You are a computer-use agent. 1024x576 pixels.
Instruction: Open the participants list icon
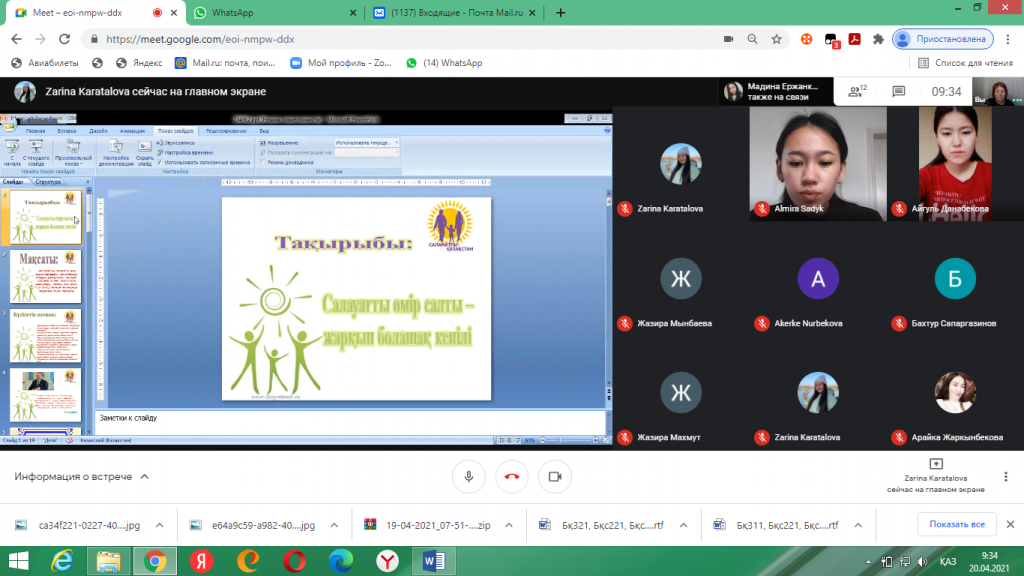coord(856,91)
